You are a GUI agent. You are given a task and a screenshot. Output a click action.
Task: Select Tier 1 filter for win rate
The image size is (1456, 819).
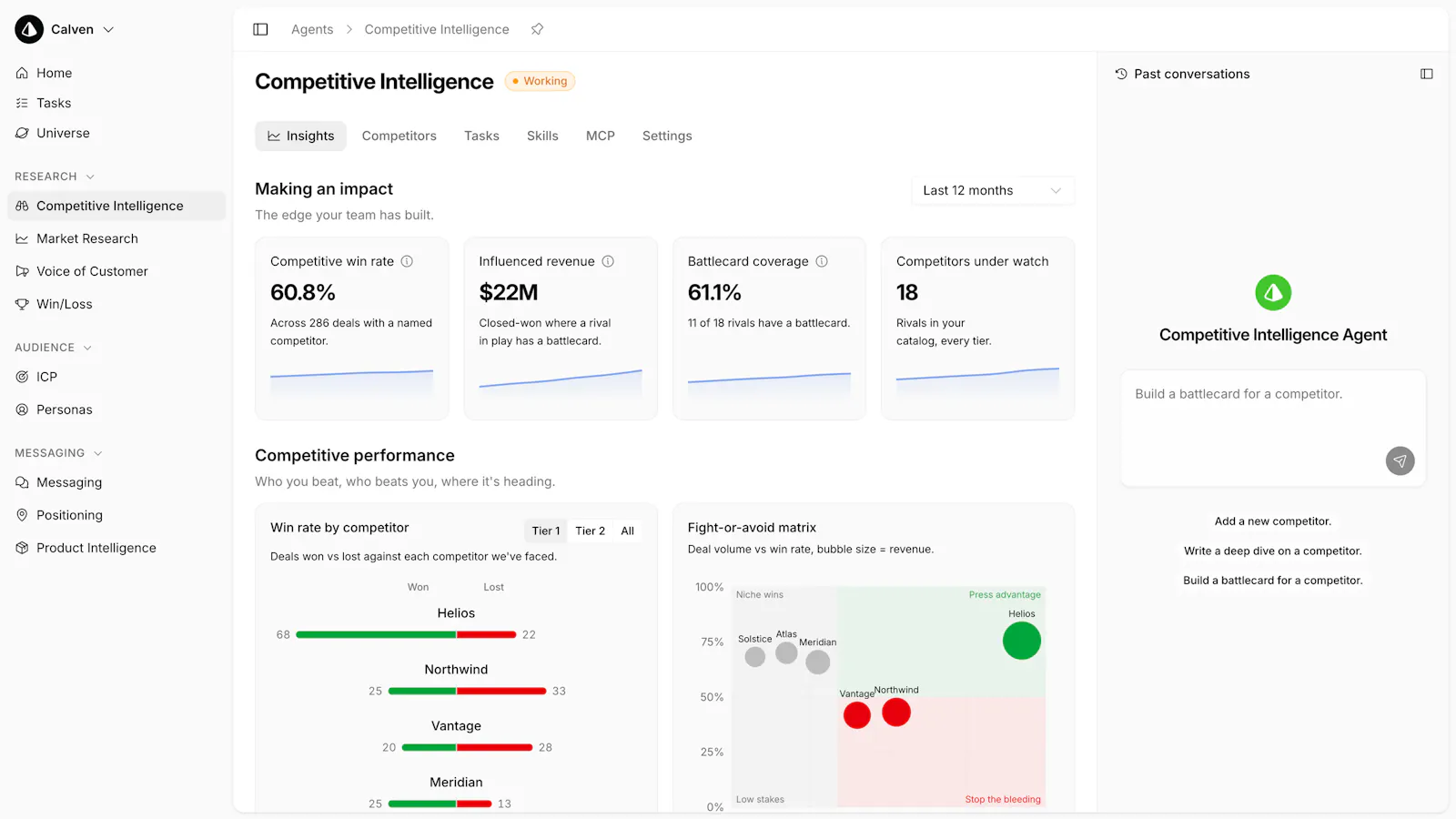click(x=546, y=531)
